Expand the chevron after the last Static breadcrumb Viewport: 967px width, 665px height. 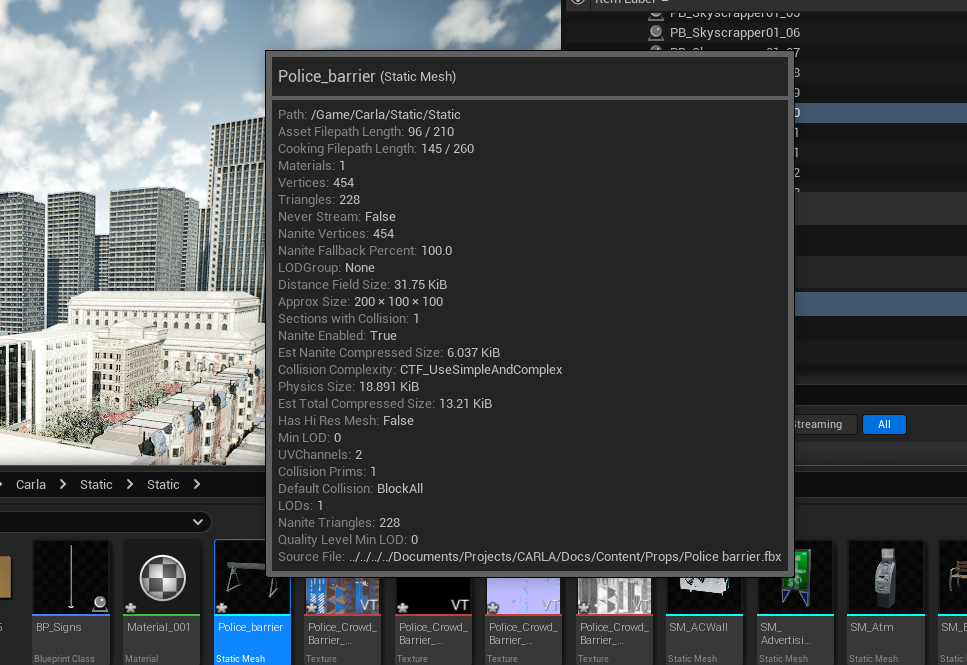(197, 484)
